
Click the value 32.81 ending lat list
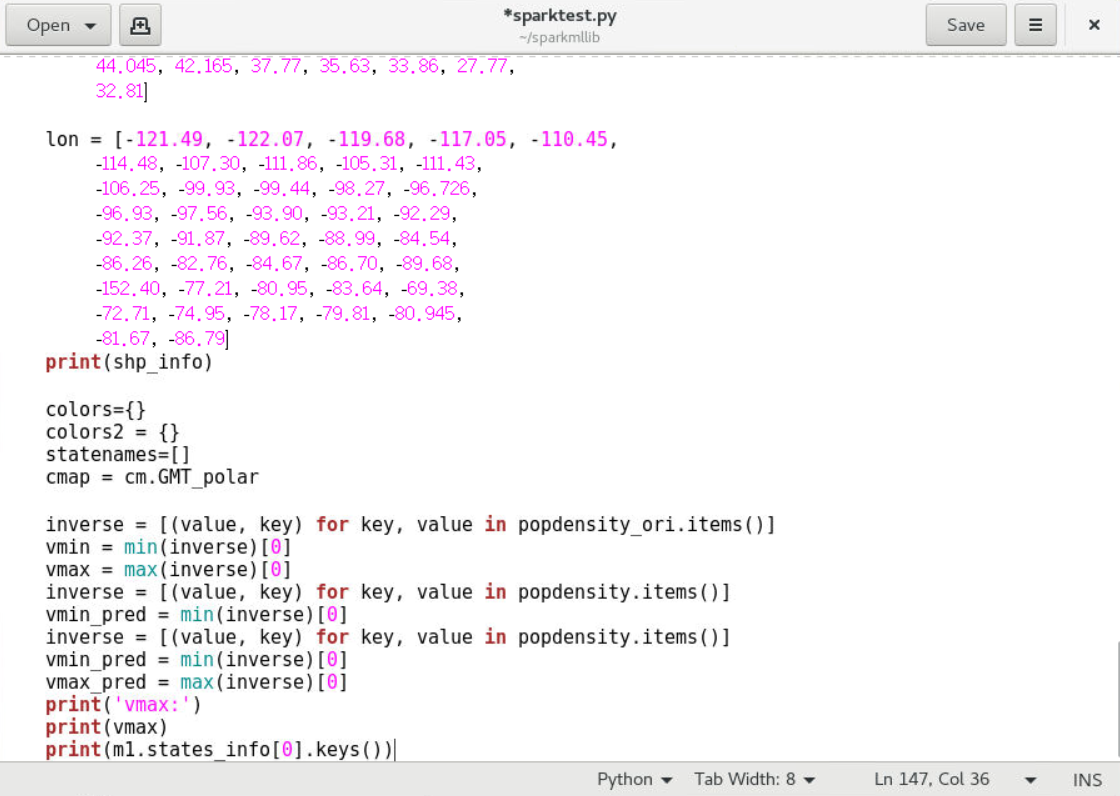click(x=119, y=91)
